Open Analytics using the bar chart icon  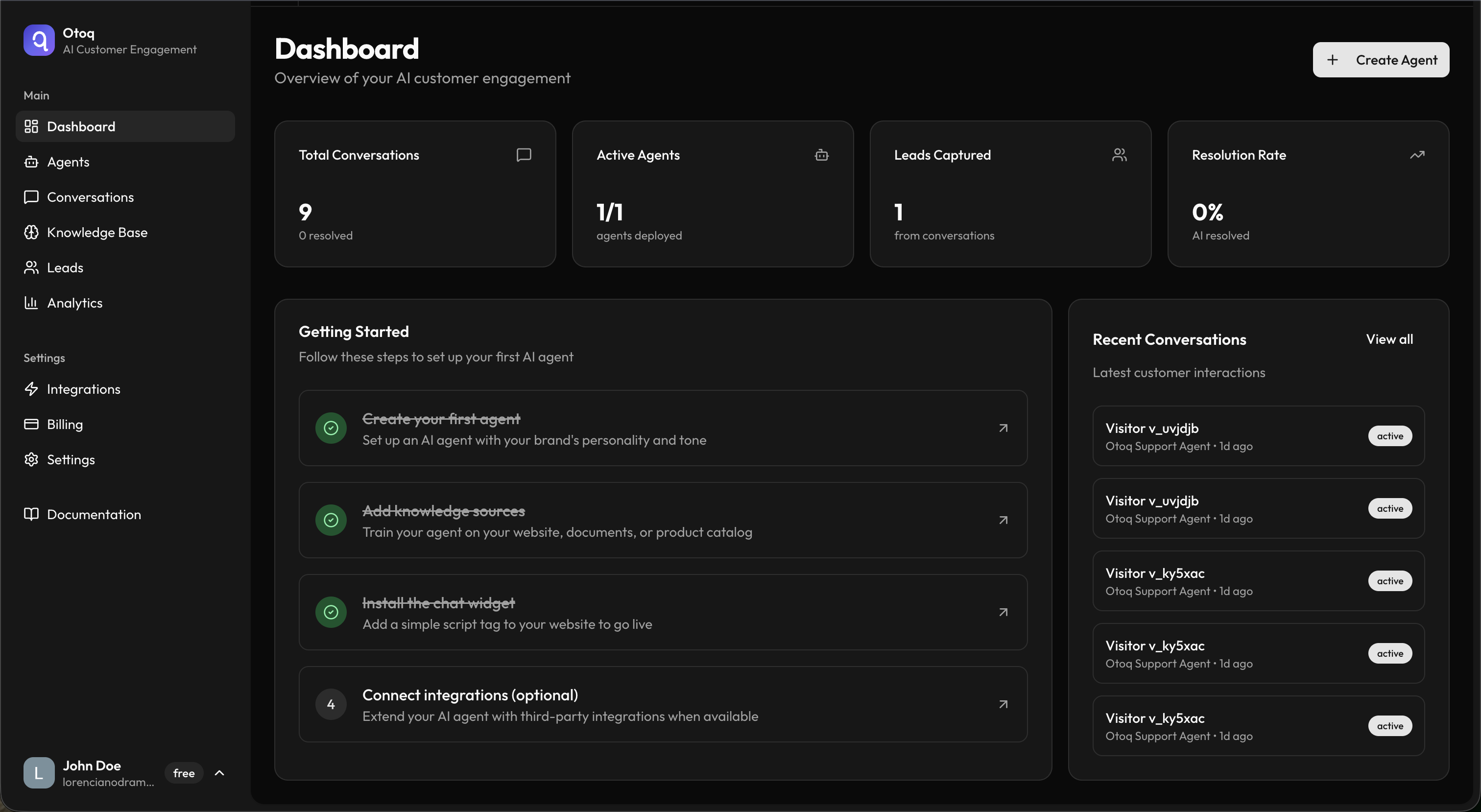click(x=32, y=303)
